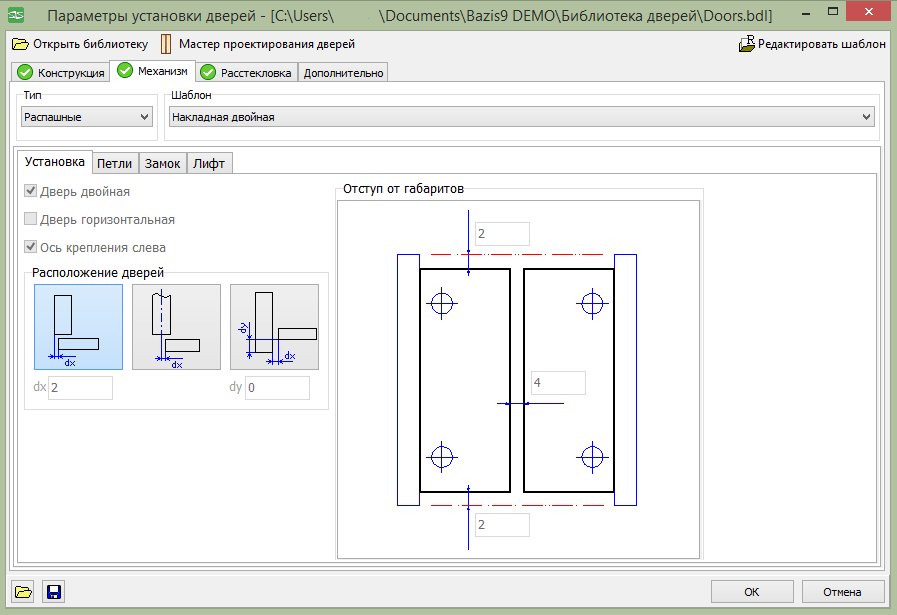
Task: Click the Отмена button
Action: 842,592
